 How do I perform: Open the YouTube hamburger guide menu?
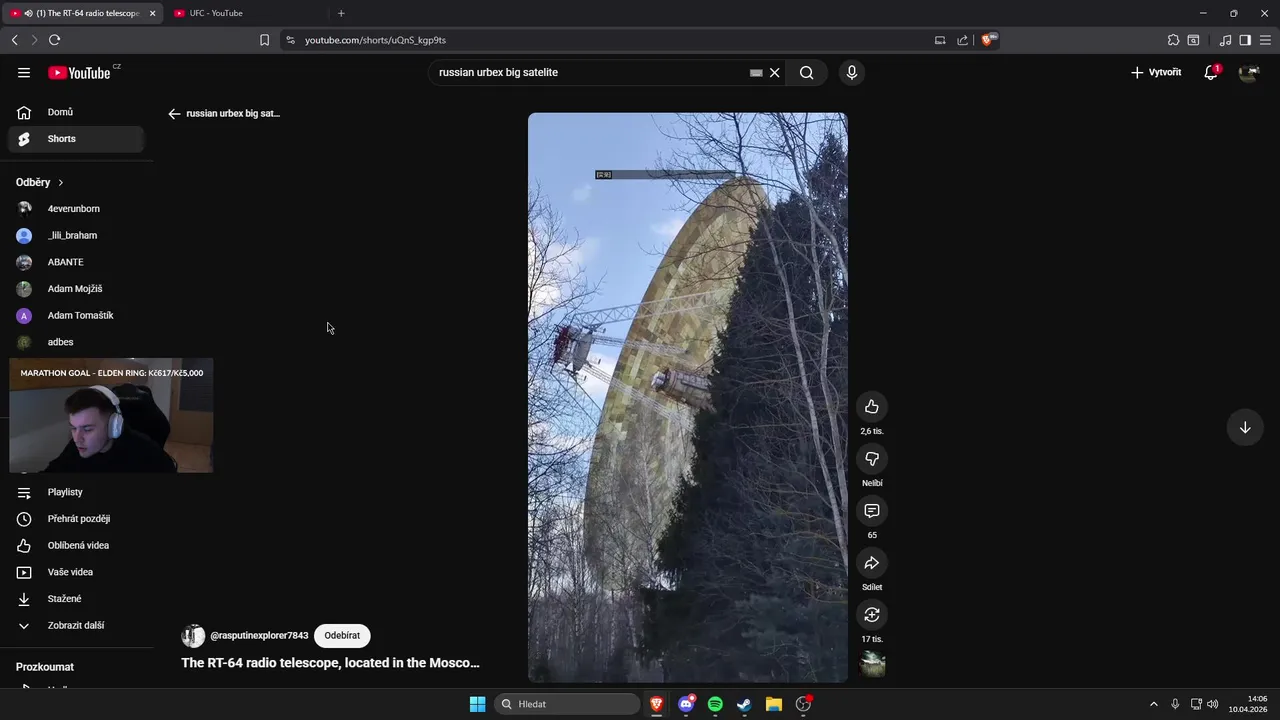coord(24,72)
